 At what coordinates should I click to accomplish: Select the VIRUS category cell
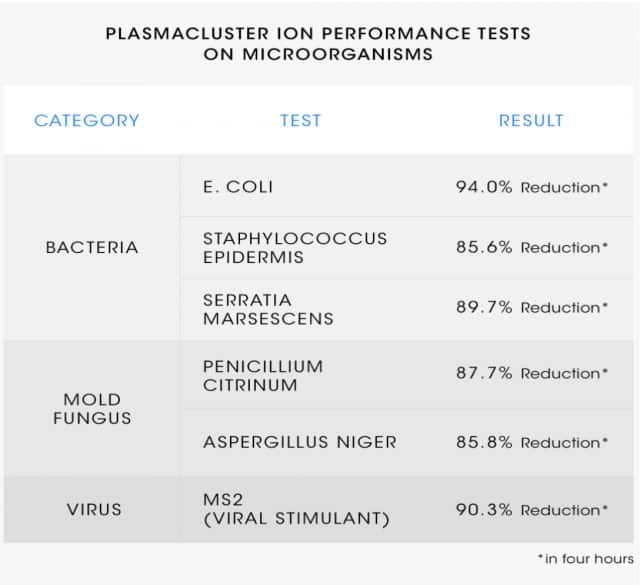click(94, 509)
